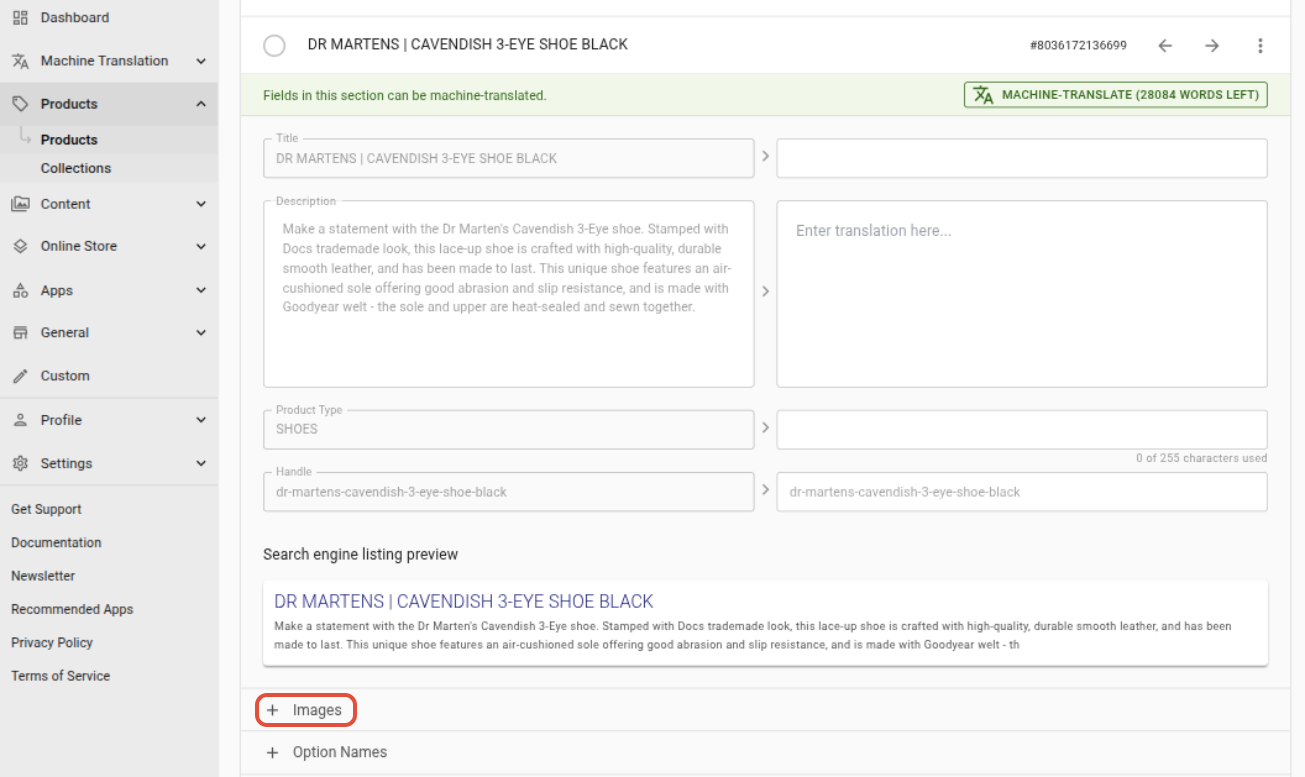Screen dimensions: 1305x777
Task: Expand the General menu chevron
Action: pos(201,333)
